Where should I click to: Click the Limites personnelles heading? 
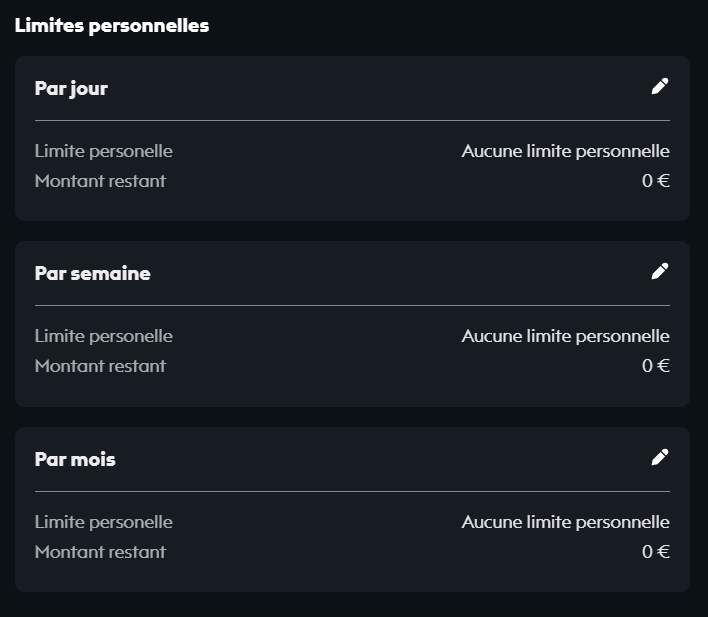click(112, 26)
